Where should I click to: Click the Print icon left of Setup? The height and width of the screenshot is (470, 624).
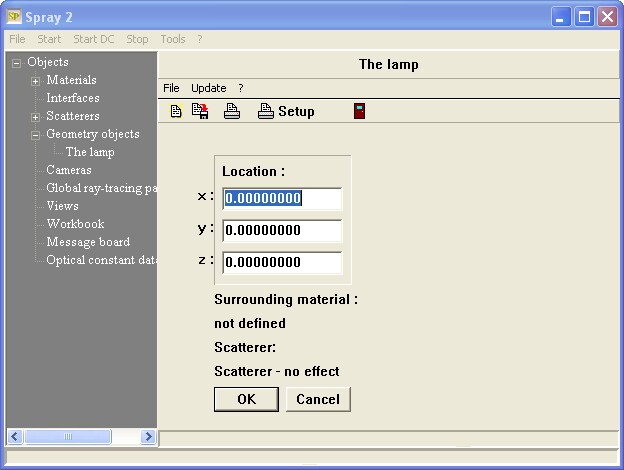point(231,111)
